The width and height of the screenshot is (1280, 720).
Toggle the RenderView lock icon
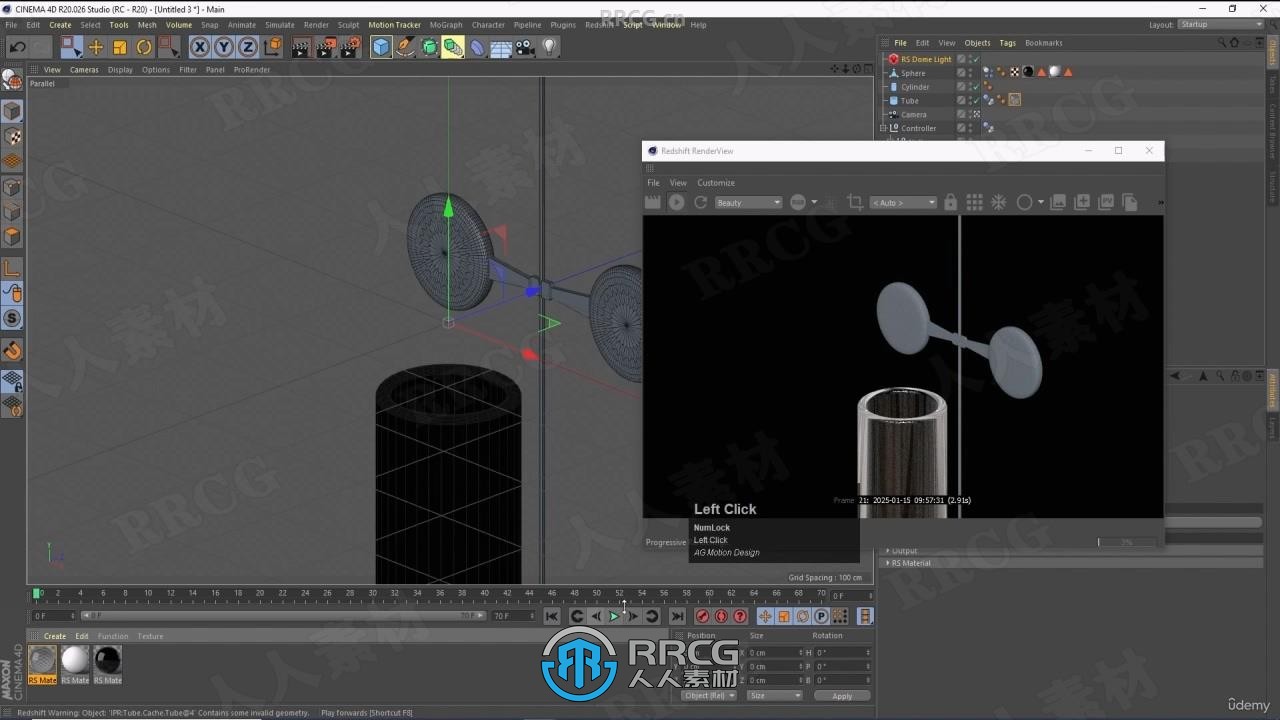950,202
